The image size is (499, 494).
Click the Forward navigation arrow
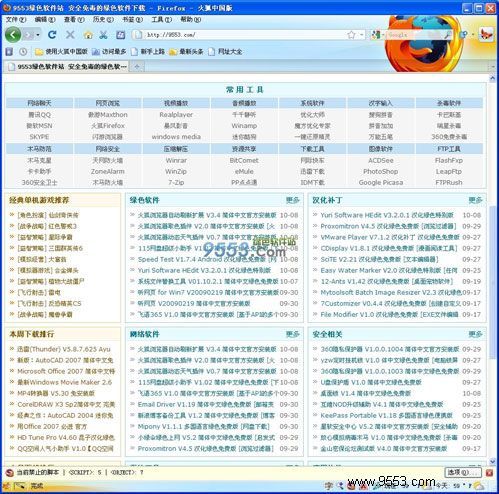[x=29, y=35]
